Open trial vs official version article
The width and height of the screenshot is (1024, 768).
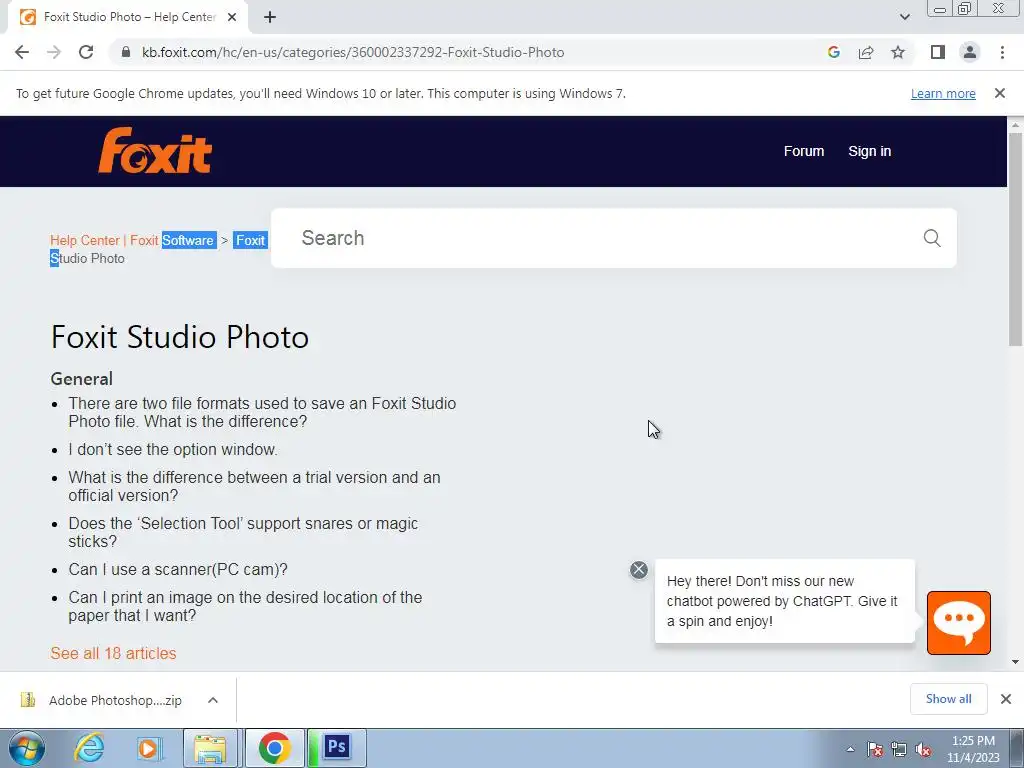[x=254, y=487]
